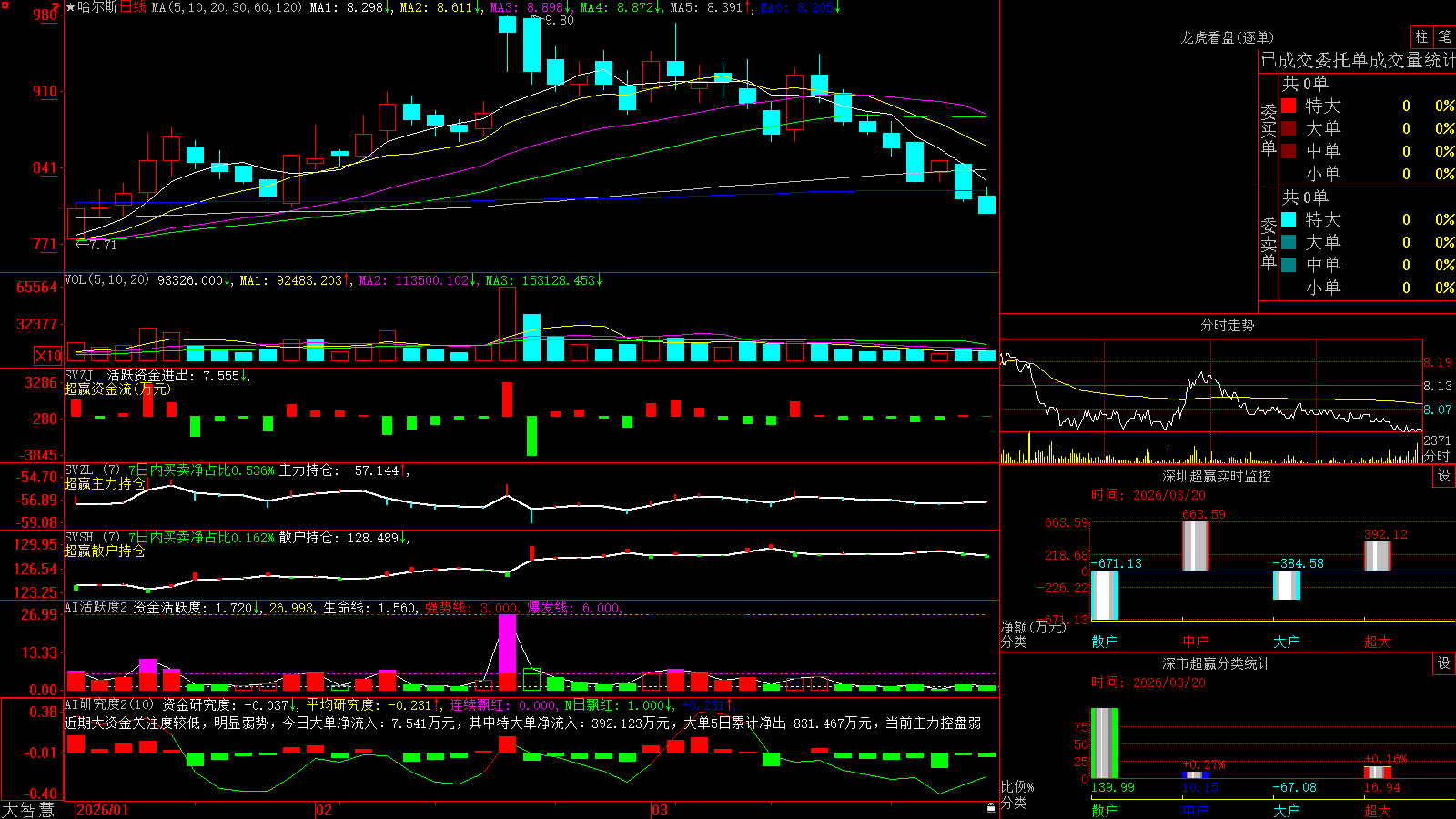Click the 超赢资金流(万元) label
1456x819 pixels.
[117, 389]
